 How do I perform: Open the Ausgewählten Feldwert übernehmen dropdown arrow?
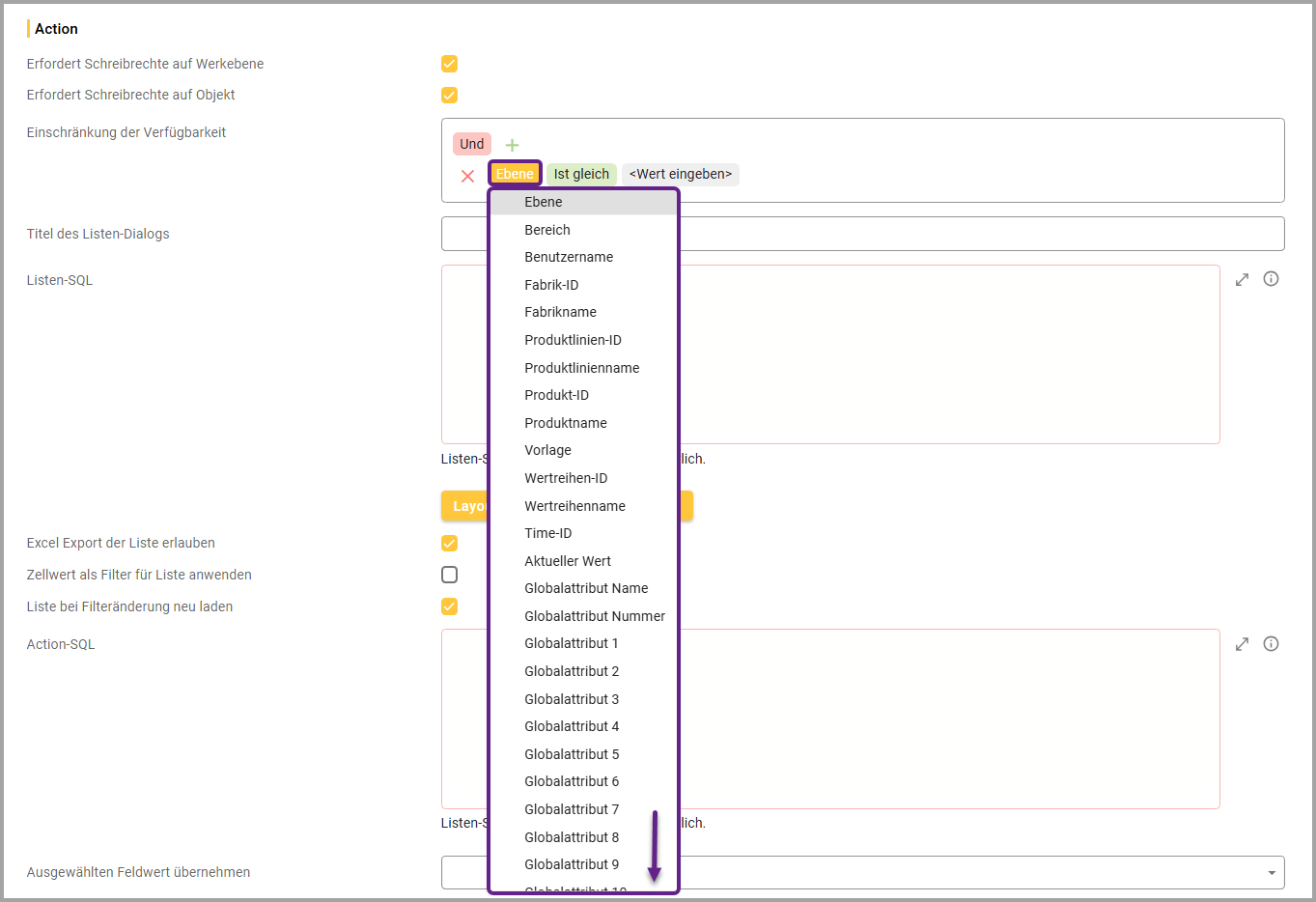(1272, 873)
